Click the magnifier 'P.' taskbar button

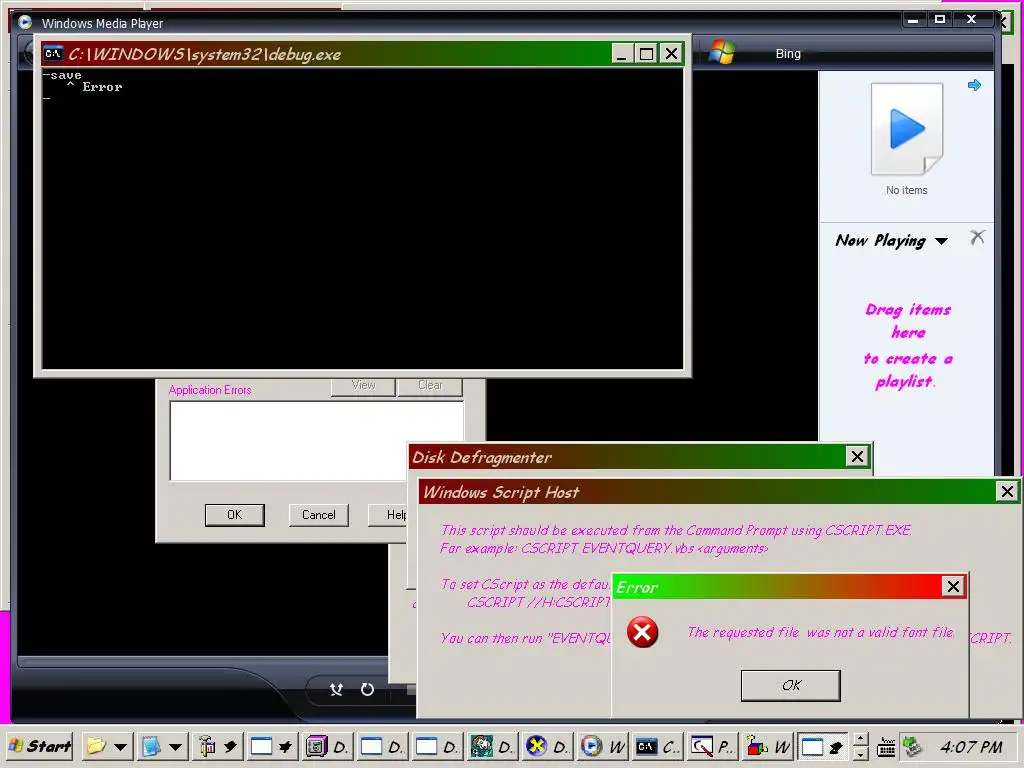point(712,746)
